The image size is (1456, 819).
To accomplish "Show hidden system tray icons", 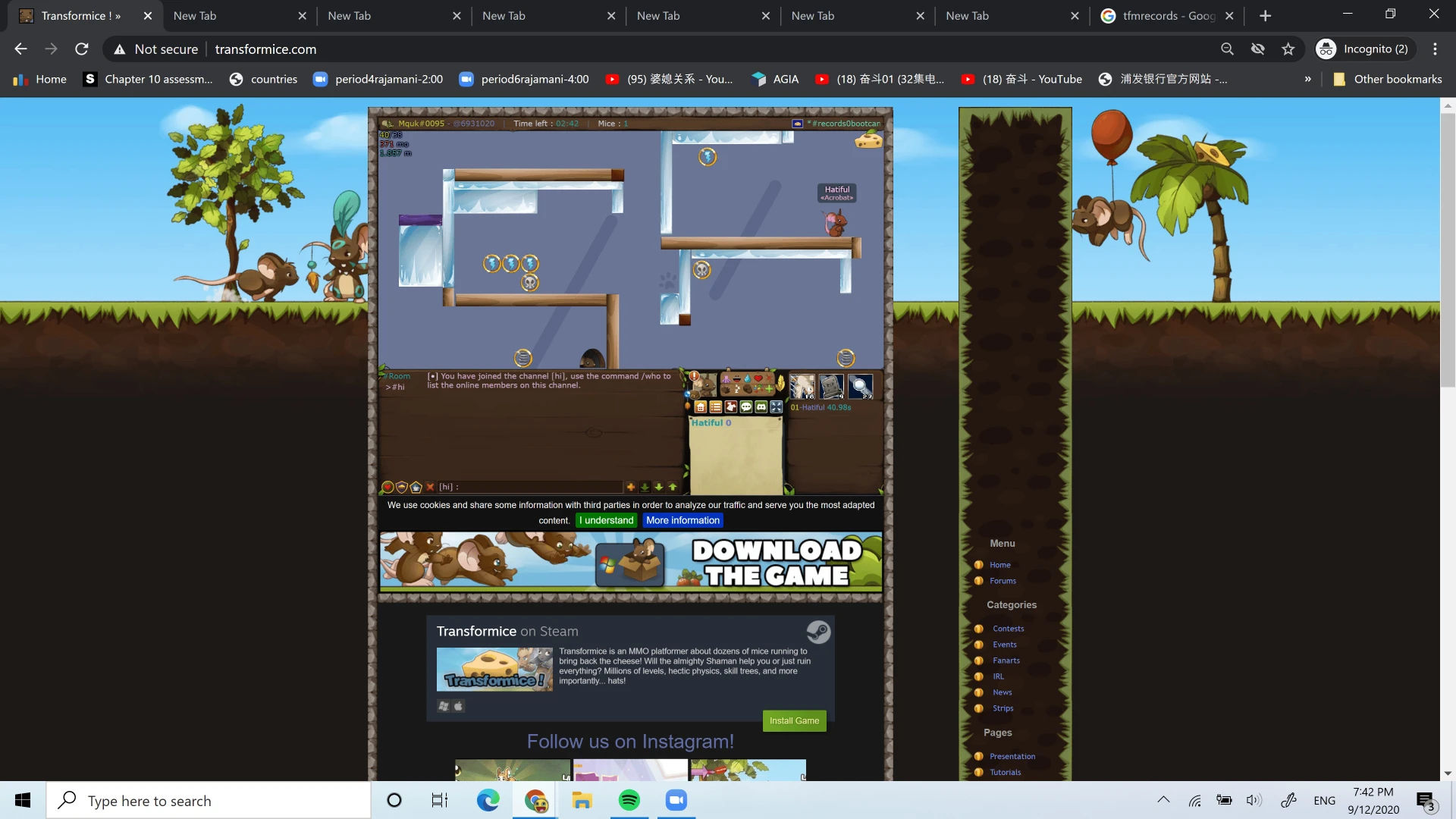I will click(x=1163, y=800).
